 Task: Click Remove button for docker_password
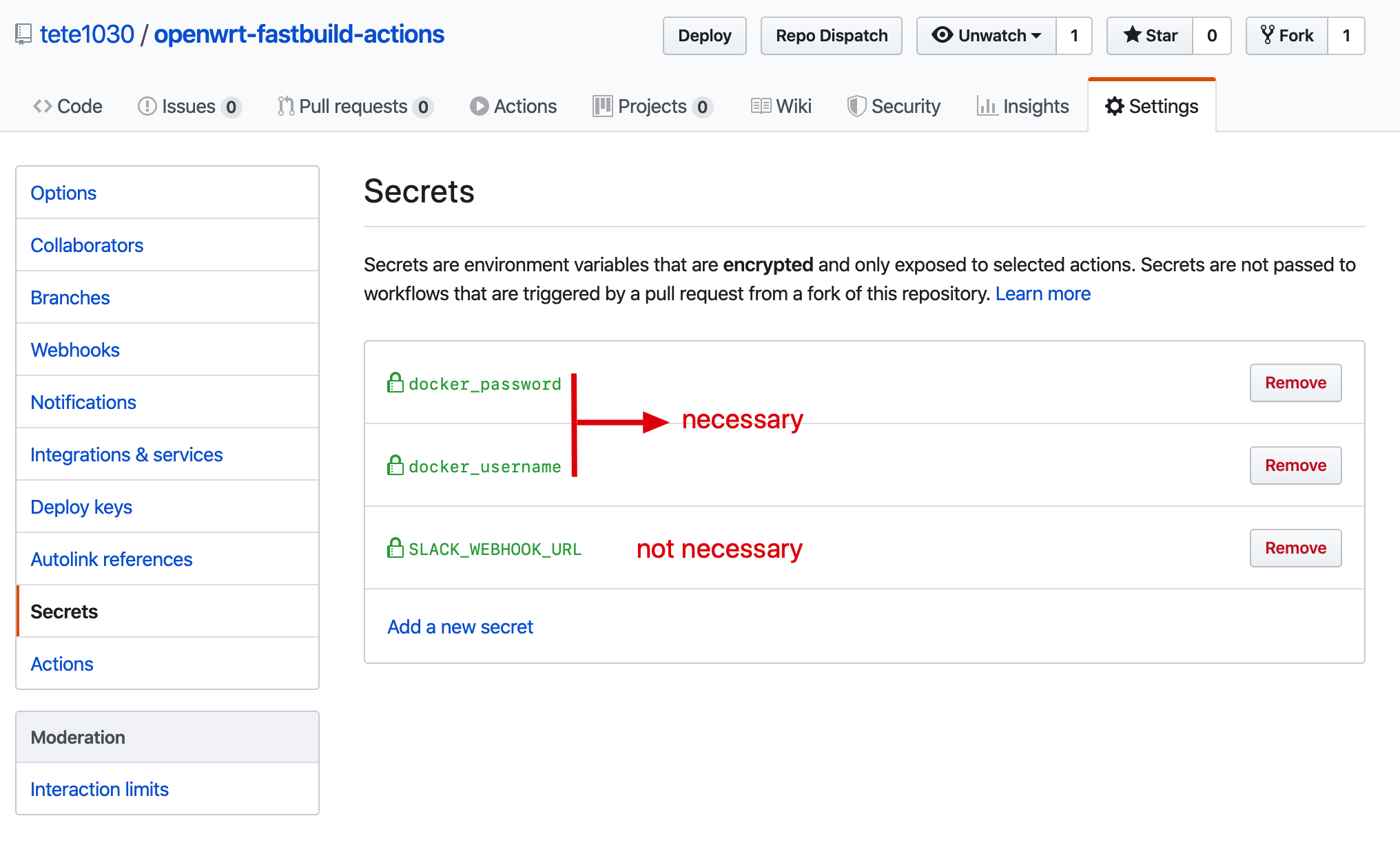pos(1296,382)
